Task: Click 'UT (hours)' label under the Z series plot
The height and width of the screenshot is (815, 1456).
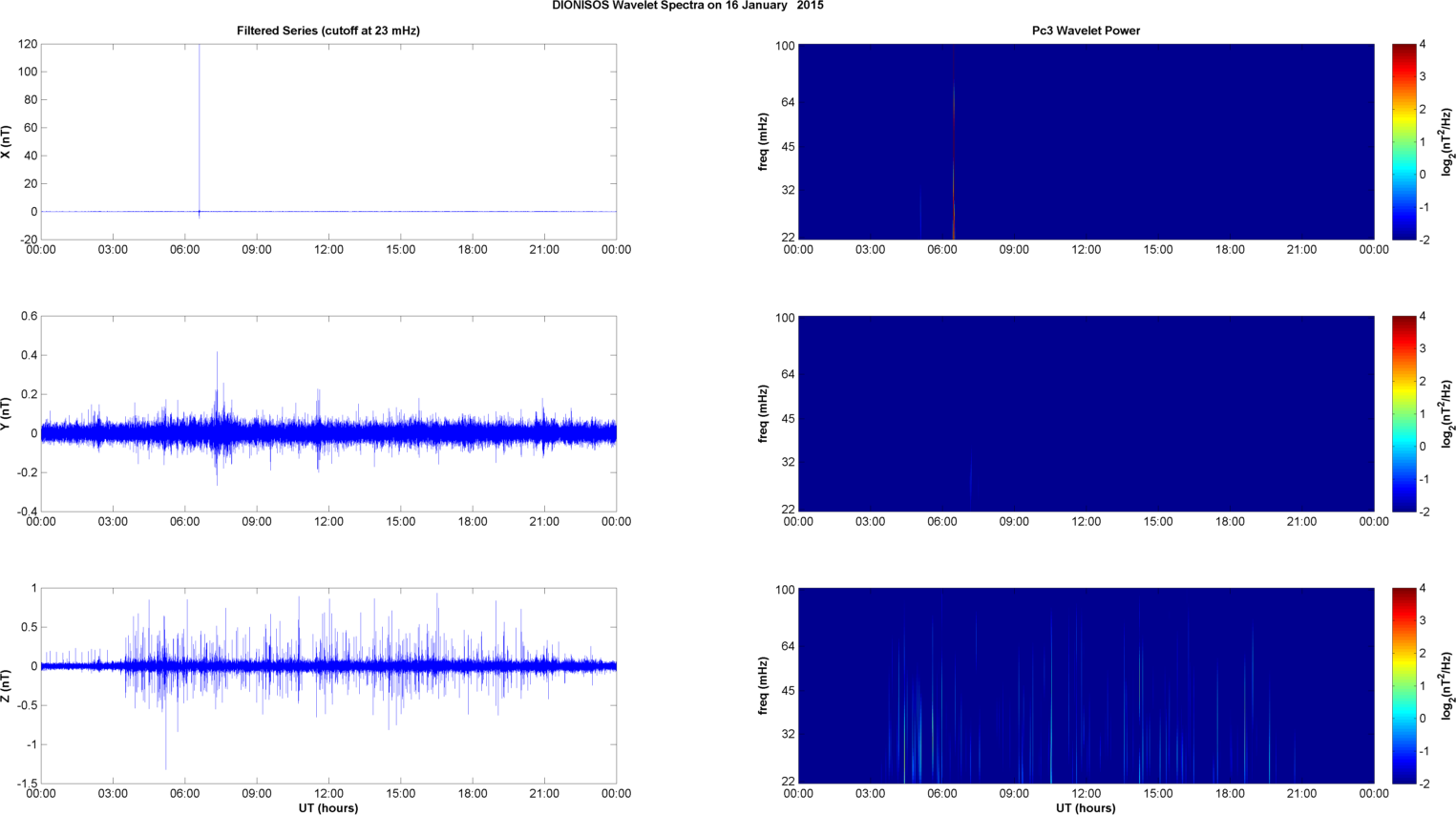Action: point(328,807)
